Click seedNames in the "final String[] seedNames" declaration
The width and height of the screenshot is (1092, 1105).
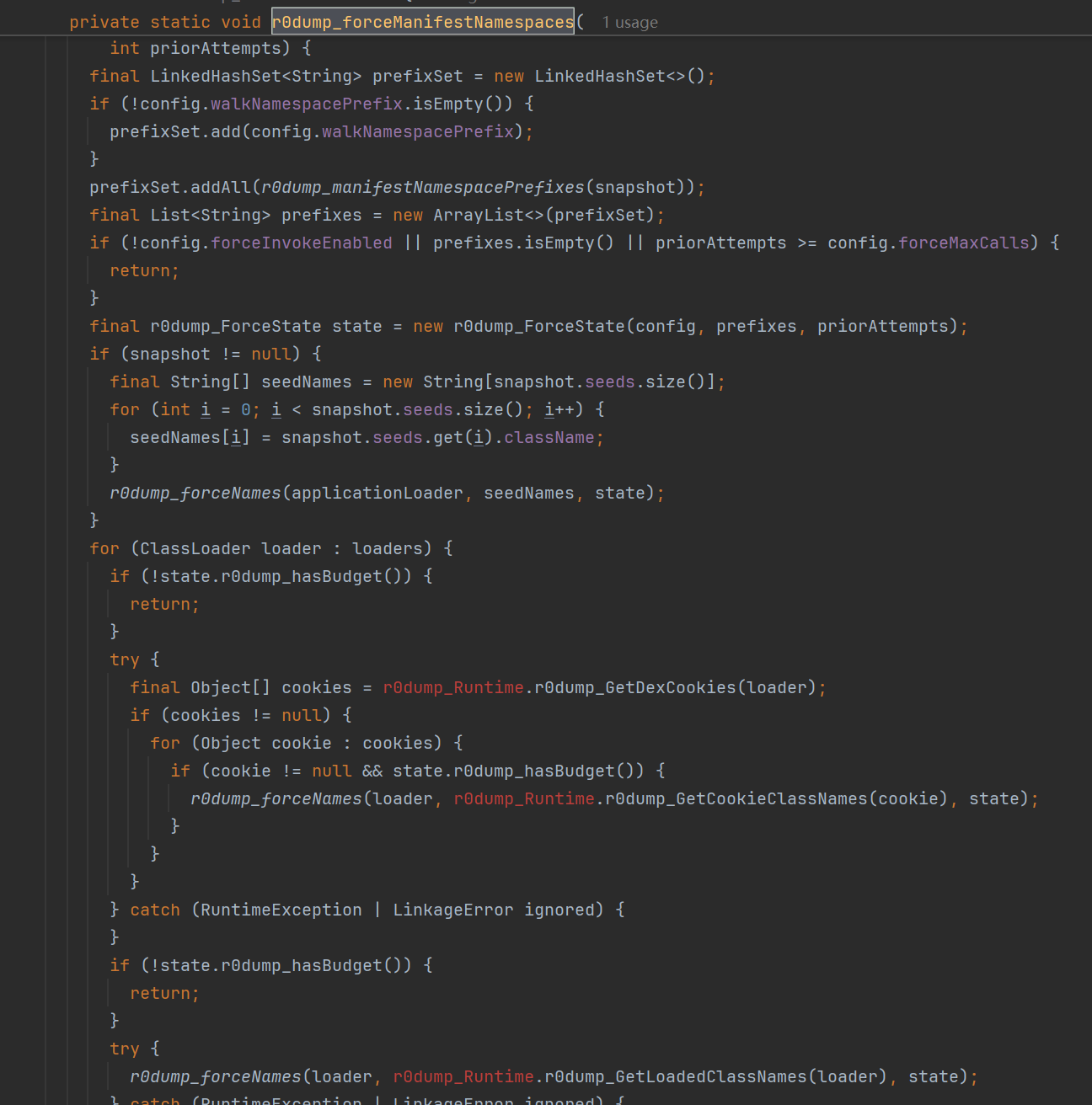coord(307,382)
